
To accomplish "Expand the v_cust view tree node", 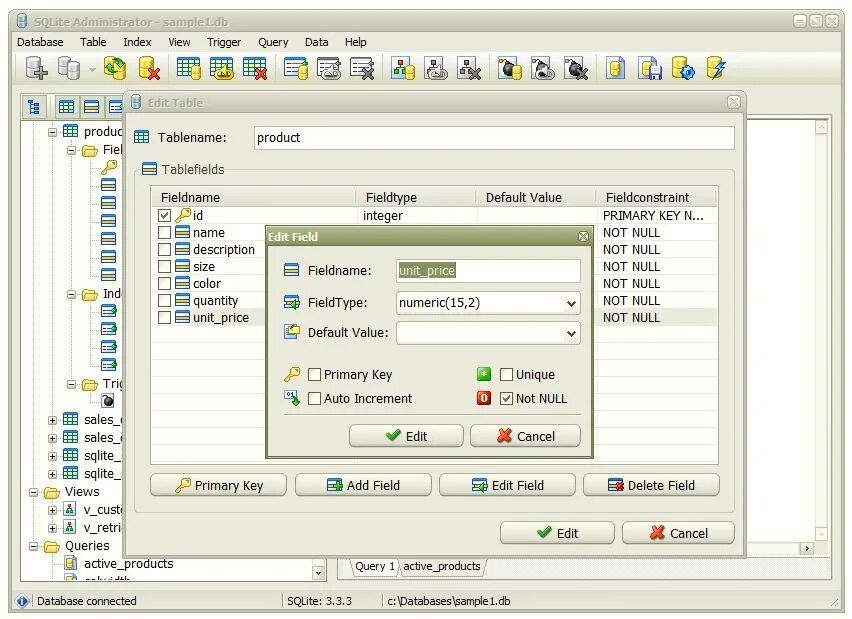I will point(52,510).
